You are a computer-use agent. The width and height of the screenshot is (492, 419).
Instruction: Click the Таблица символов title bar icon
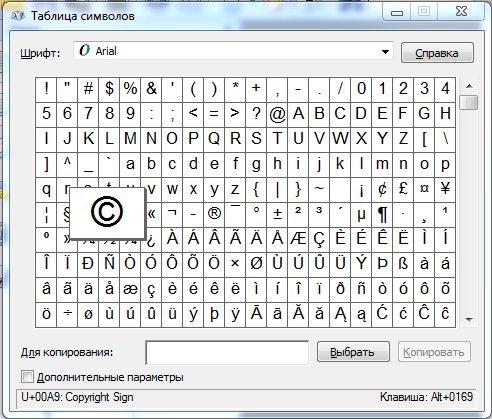tap(18, 16)
